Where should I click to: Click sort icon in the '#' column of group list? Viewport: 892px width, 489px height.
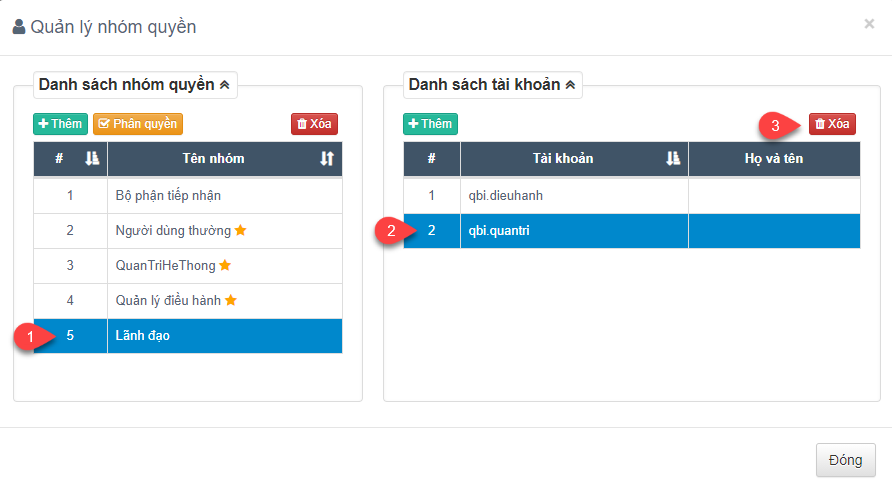(x=92, y=159)
